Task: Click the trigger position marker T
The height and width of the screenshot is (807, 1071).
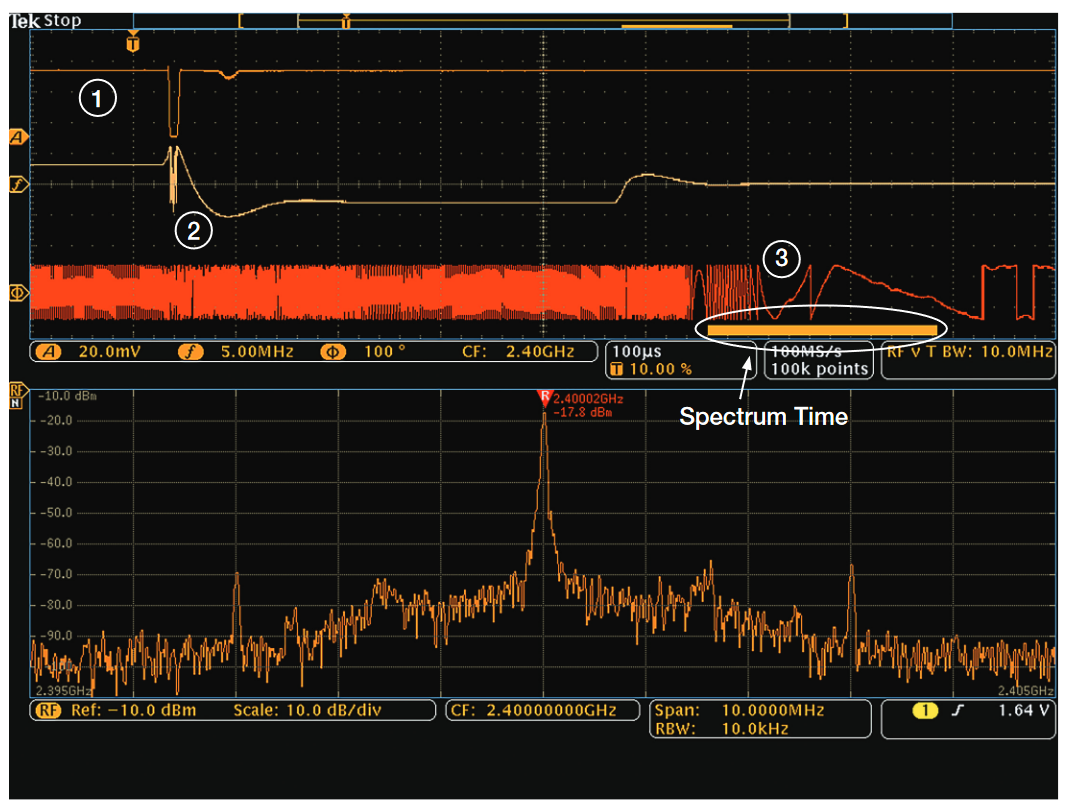Action: pyautogui.click(x=133, y=45)
